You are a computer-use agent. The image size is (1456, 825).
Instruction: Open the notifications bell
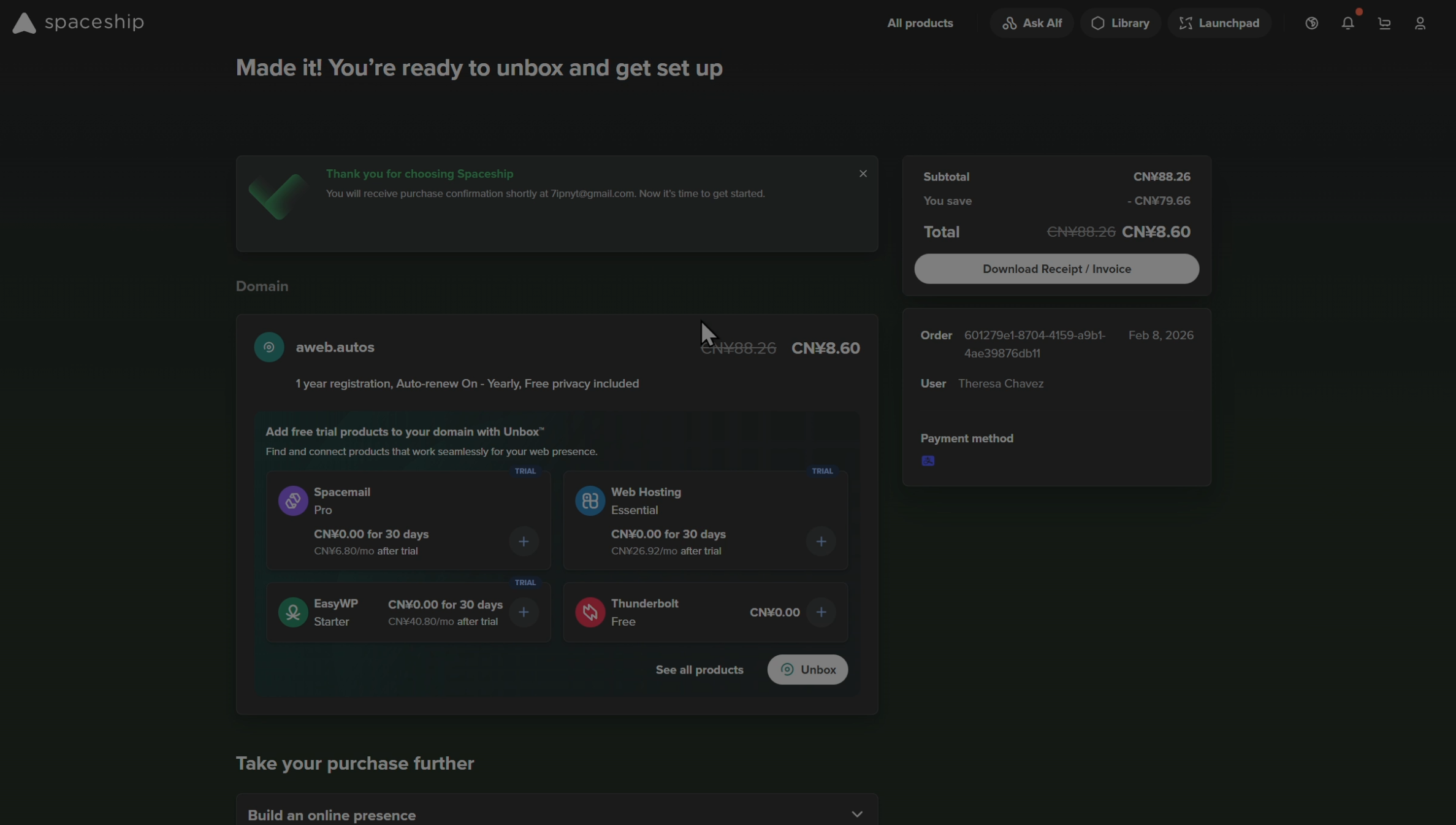[1347, 23]
